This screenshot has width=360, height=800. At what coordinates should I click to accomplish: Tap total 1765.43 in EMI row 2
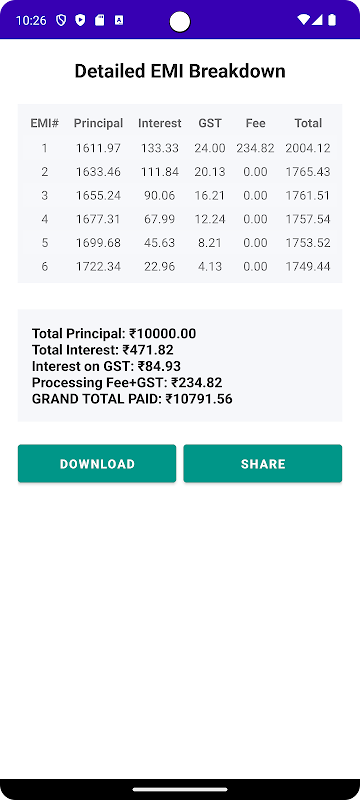308,172
